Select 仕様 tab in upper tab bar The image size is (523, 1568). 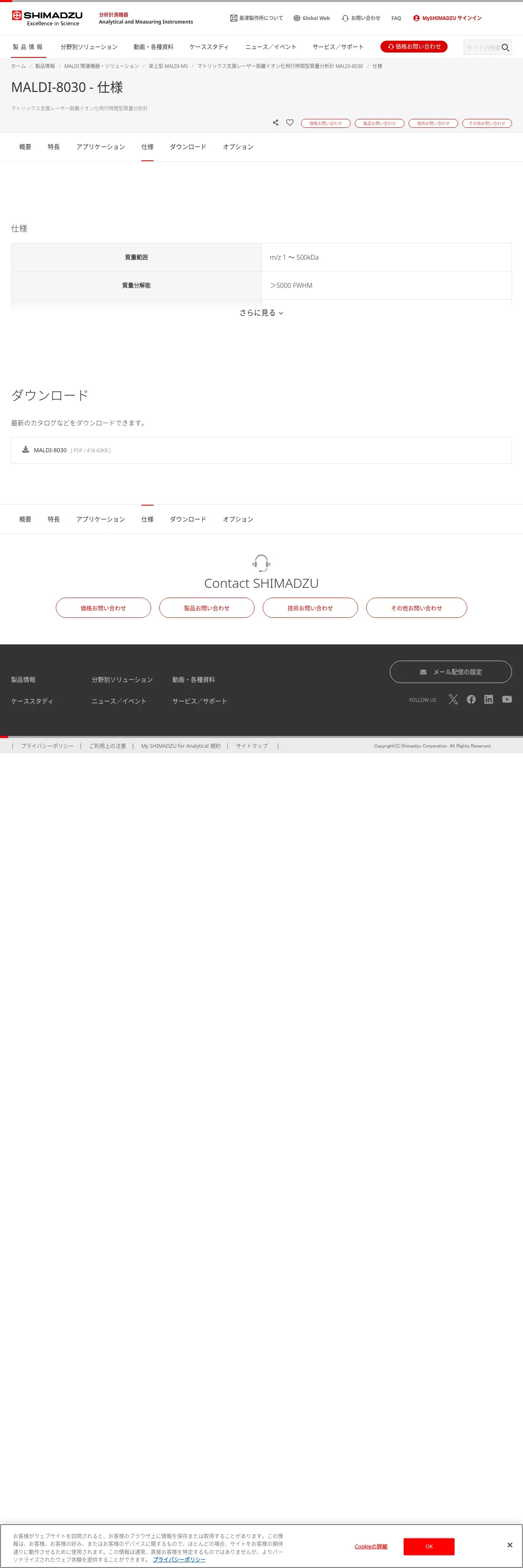tap(147, 147)
